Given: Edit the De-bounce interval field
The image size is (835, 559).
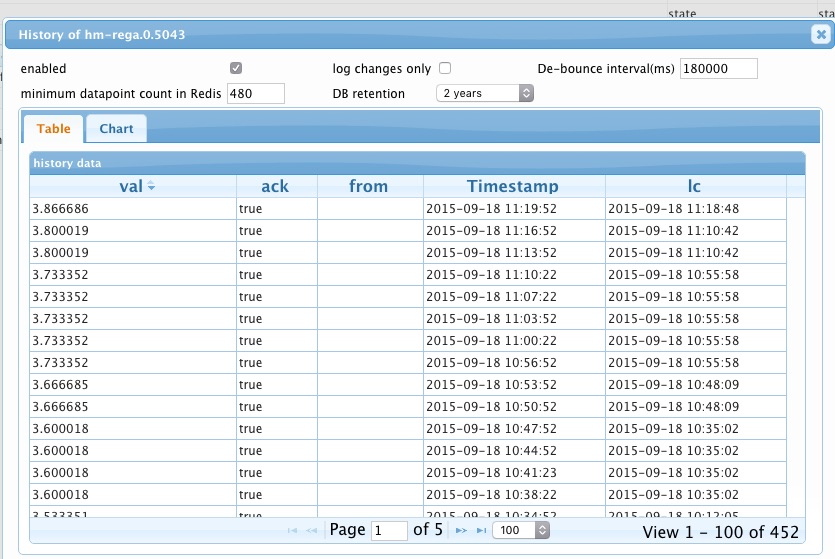Looking at the screenshot, I should [x=718, y=69].
